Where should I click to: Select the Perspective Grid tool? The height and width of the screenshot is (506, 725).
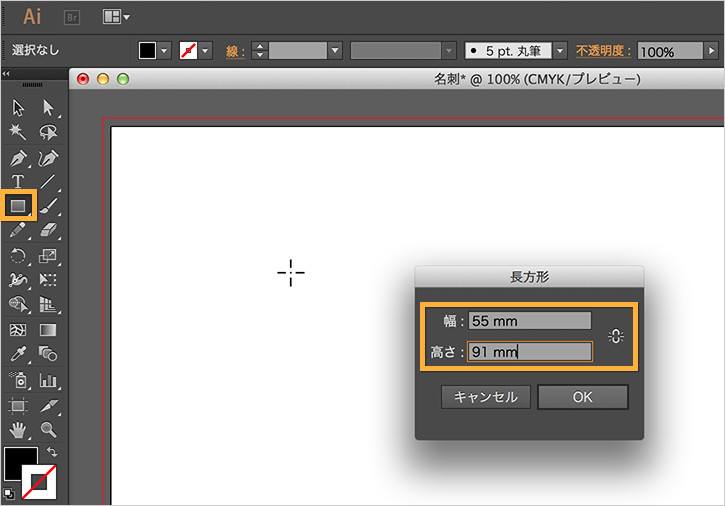[x=48, y=304]
